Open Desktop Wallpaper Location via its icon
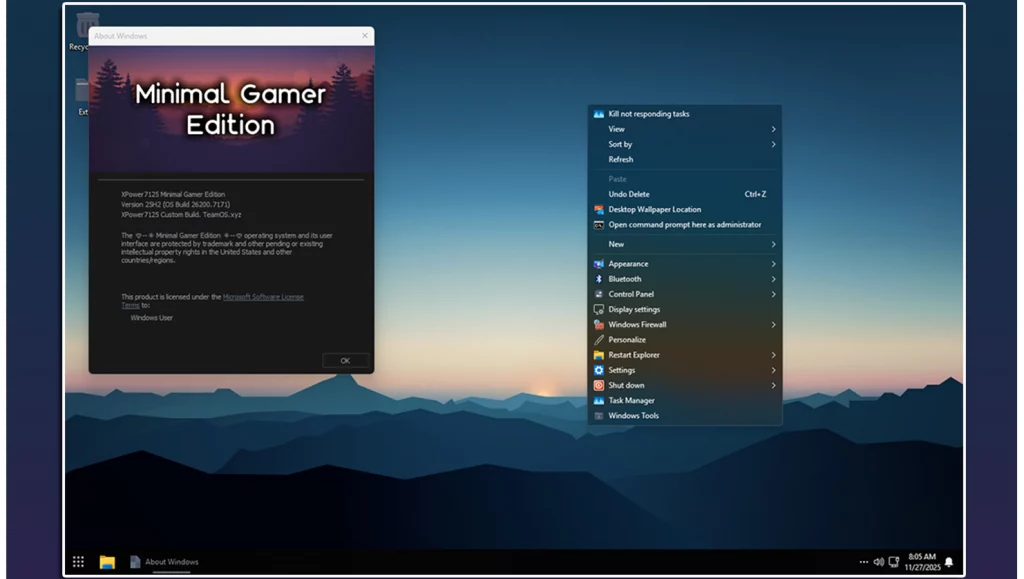 coord(599,210)
